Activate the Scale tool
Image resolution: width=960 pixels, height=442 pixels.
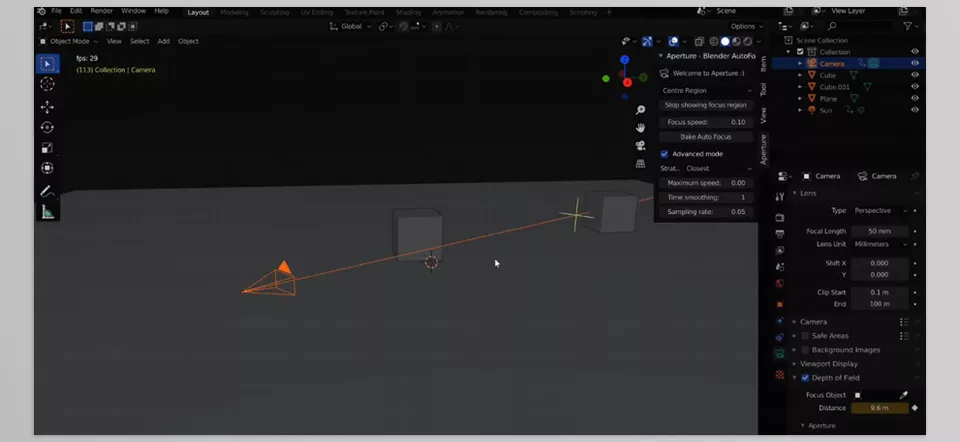[x=48, y=148]
